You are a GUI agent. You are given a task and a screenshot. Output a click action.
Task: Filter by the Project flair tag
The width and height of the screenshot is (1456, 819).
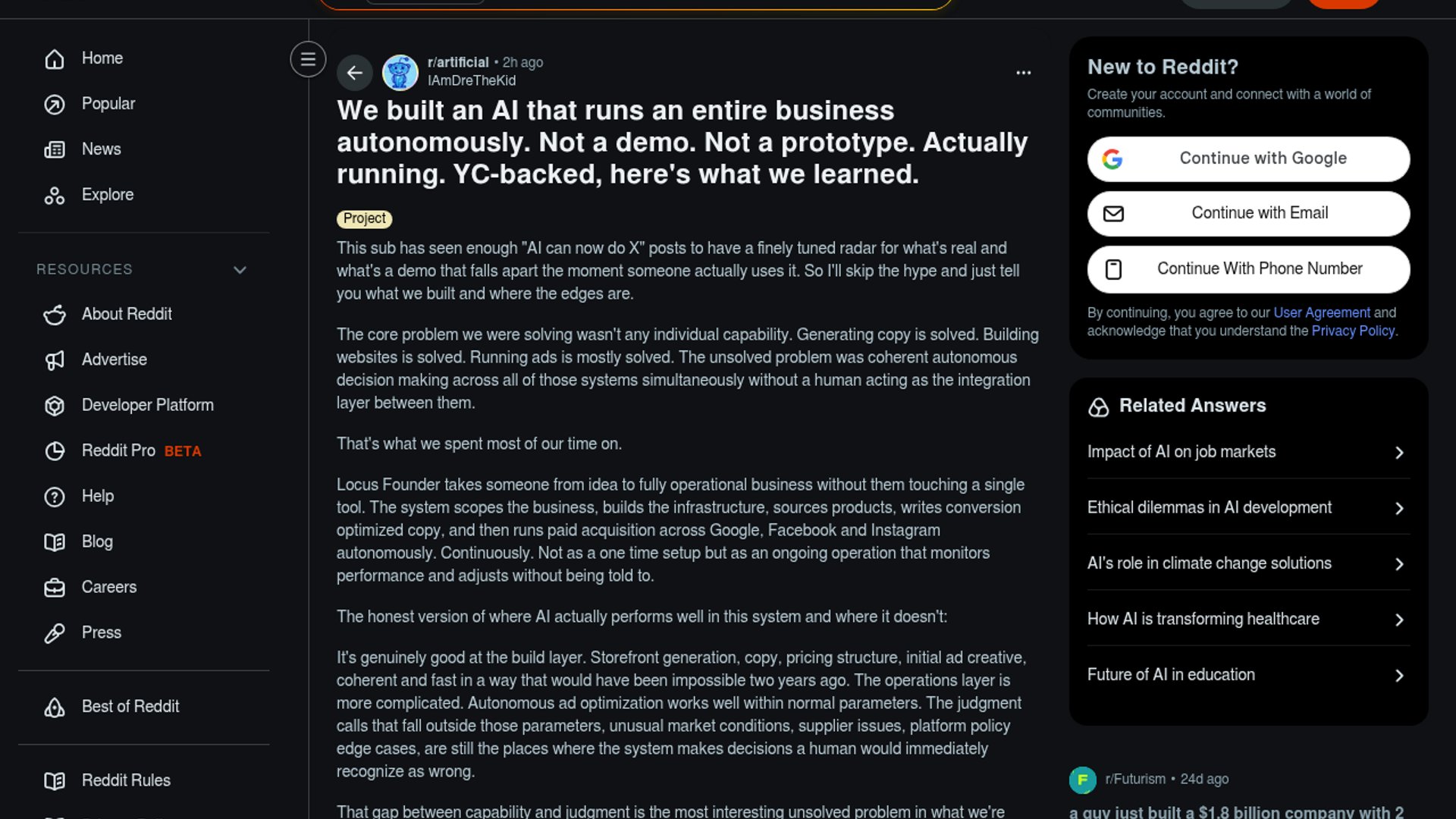click(x=364, y=219)
